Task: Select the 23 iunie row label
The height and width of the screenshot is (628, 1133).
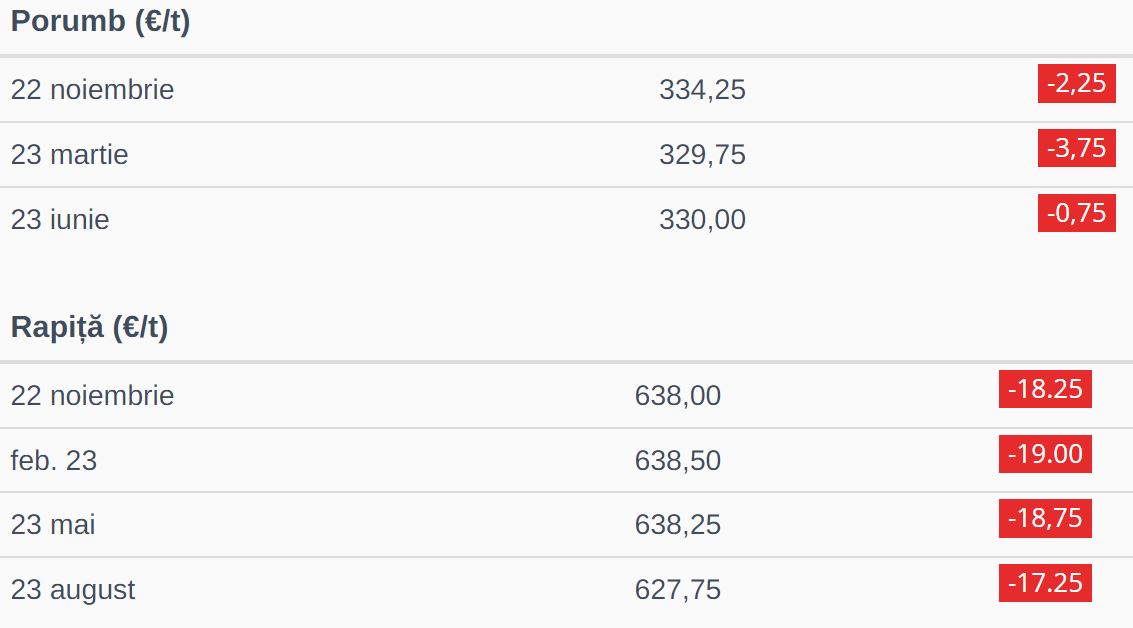Action: [60, 220]
